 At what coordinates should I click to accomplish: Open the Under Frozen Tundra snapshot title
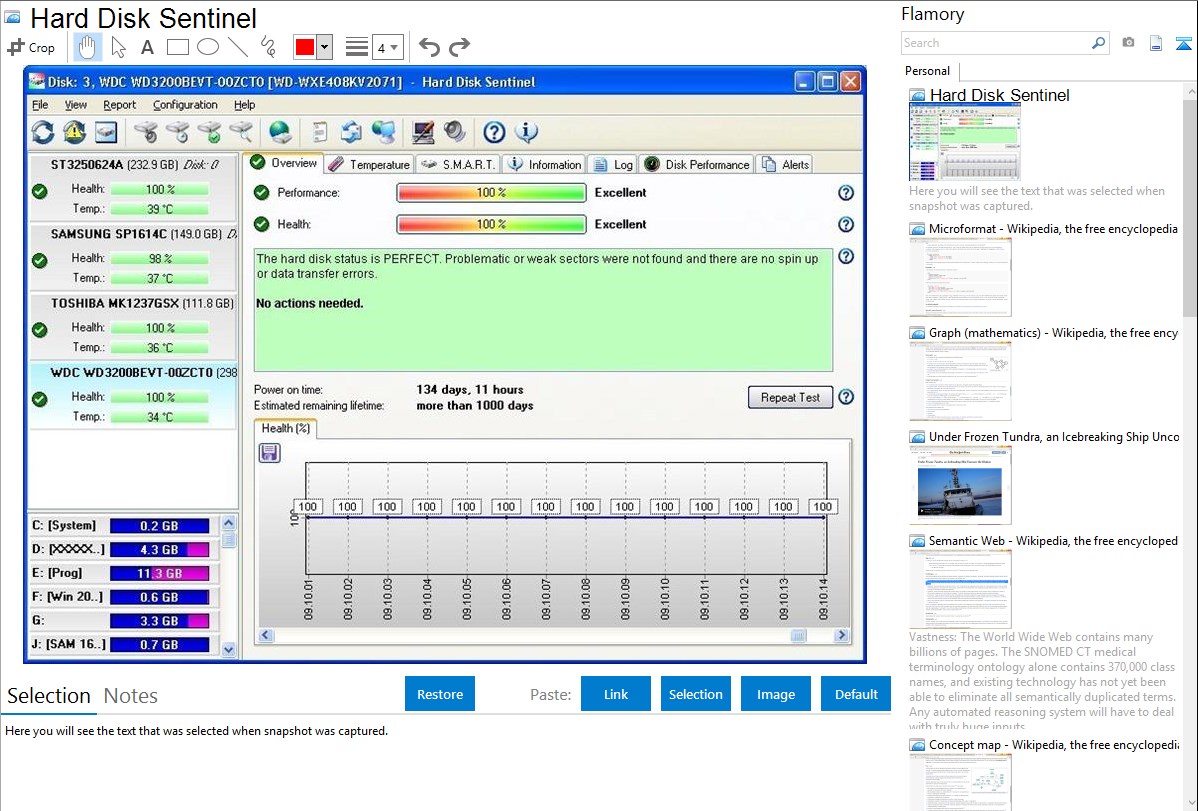[x=1054, y=437]
